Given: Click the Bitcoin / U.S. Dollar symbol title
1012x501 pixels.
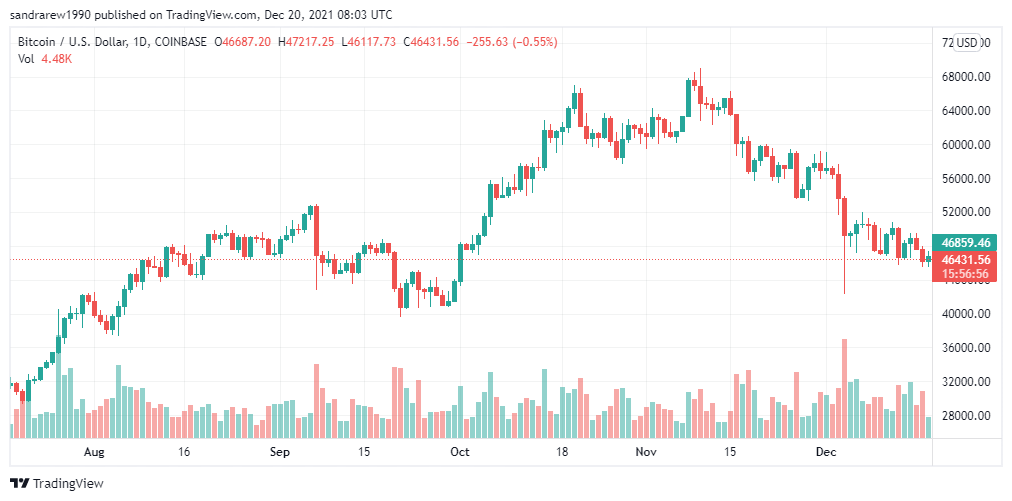Looking at the screenshot, I should [x=74, y=42].
